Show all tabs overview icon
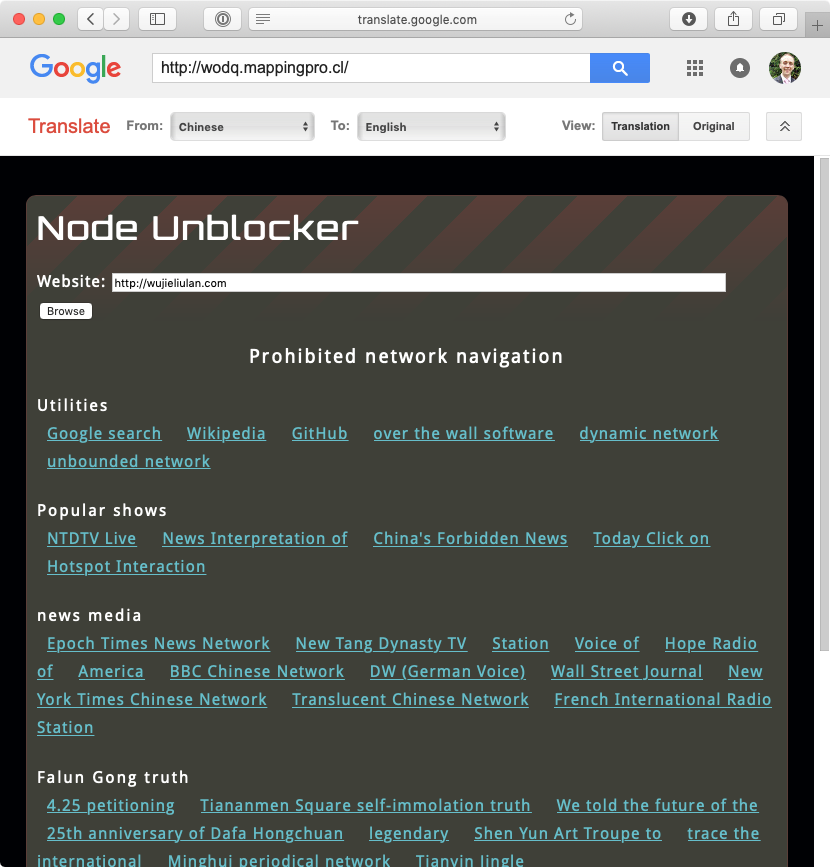Screen dimensions: 830x867 pyautogui.click(x=779, y=19)
